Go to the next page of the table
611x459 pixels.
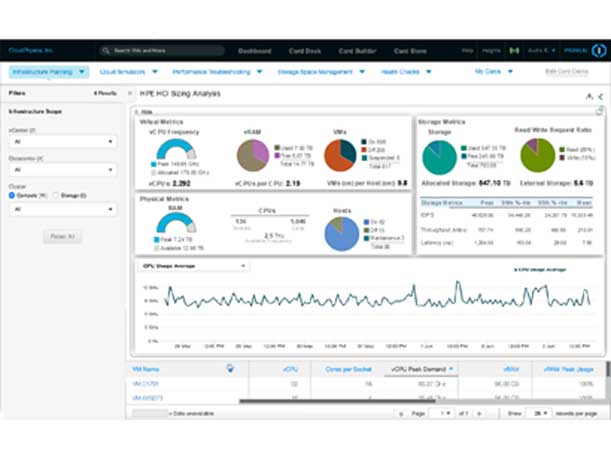(479, 413)
